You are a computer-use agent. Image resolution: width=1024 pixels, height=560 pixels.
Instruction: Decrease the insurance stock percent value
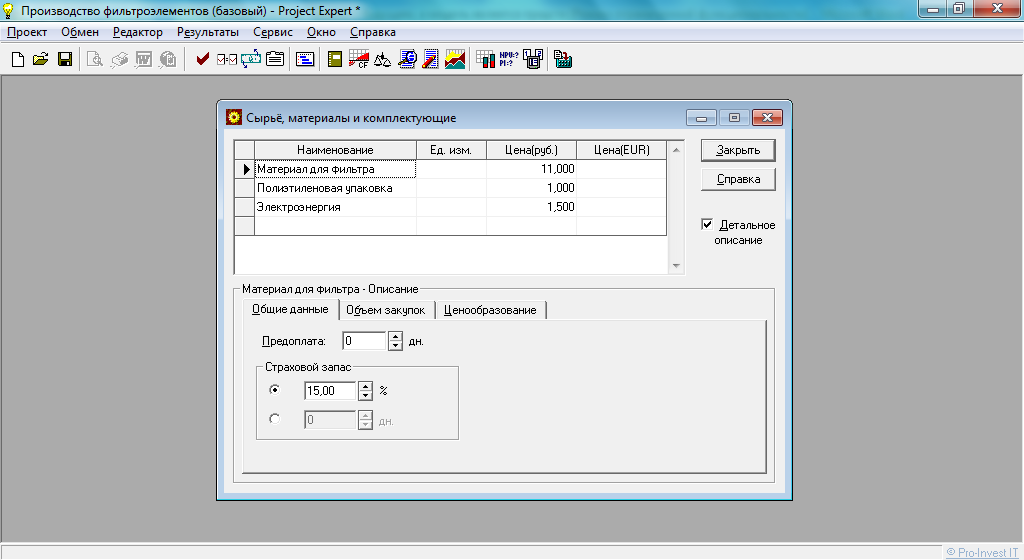[366, 396]
